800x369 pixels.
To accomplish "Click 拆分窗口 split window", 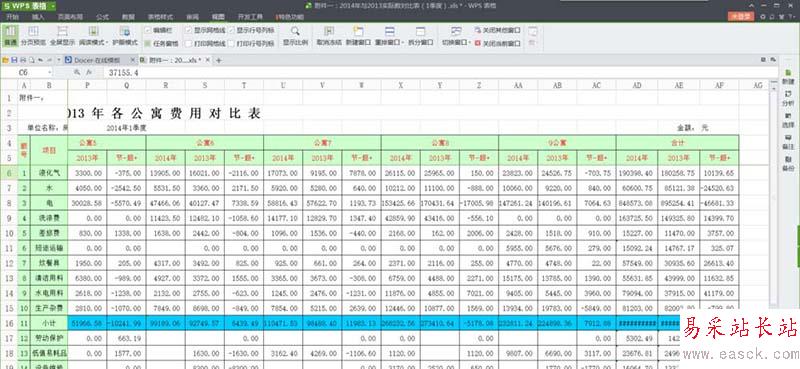I will (x=420, y=35).
